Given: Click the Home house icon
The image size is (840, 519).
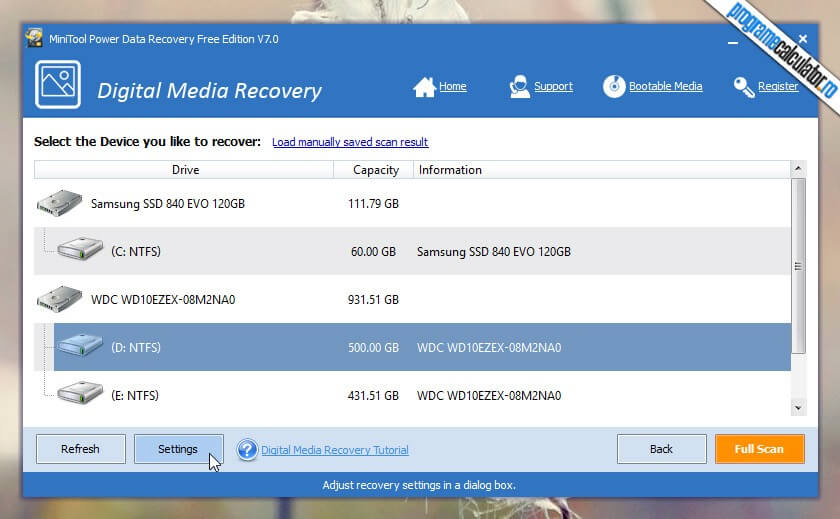Looking at the screenshot, I should (424, 87).
